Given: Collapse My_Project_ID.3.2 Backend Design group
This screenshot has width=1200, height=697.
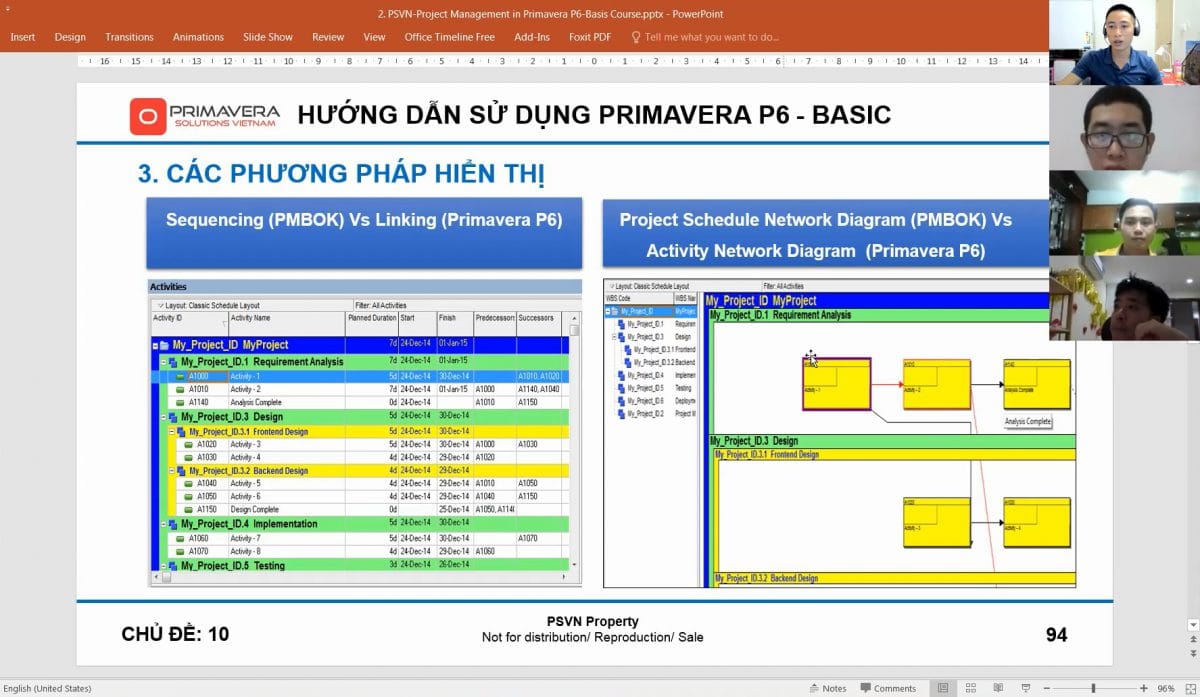Looking at the screenshot, I should coord(172,471).
